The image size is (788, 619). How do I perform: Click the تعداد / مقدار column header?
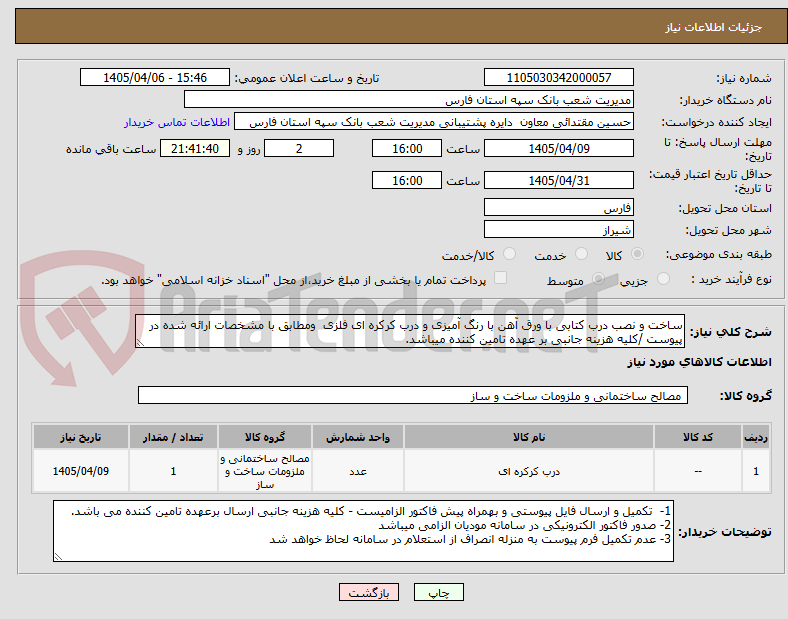coord(173,437)
